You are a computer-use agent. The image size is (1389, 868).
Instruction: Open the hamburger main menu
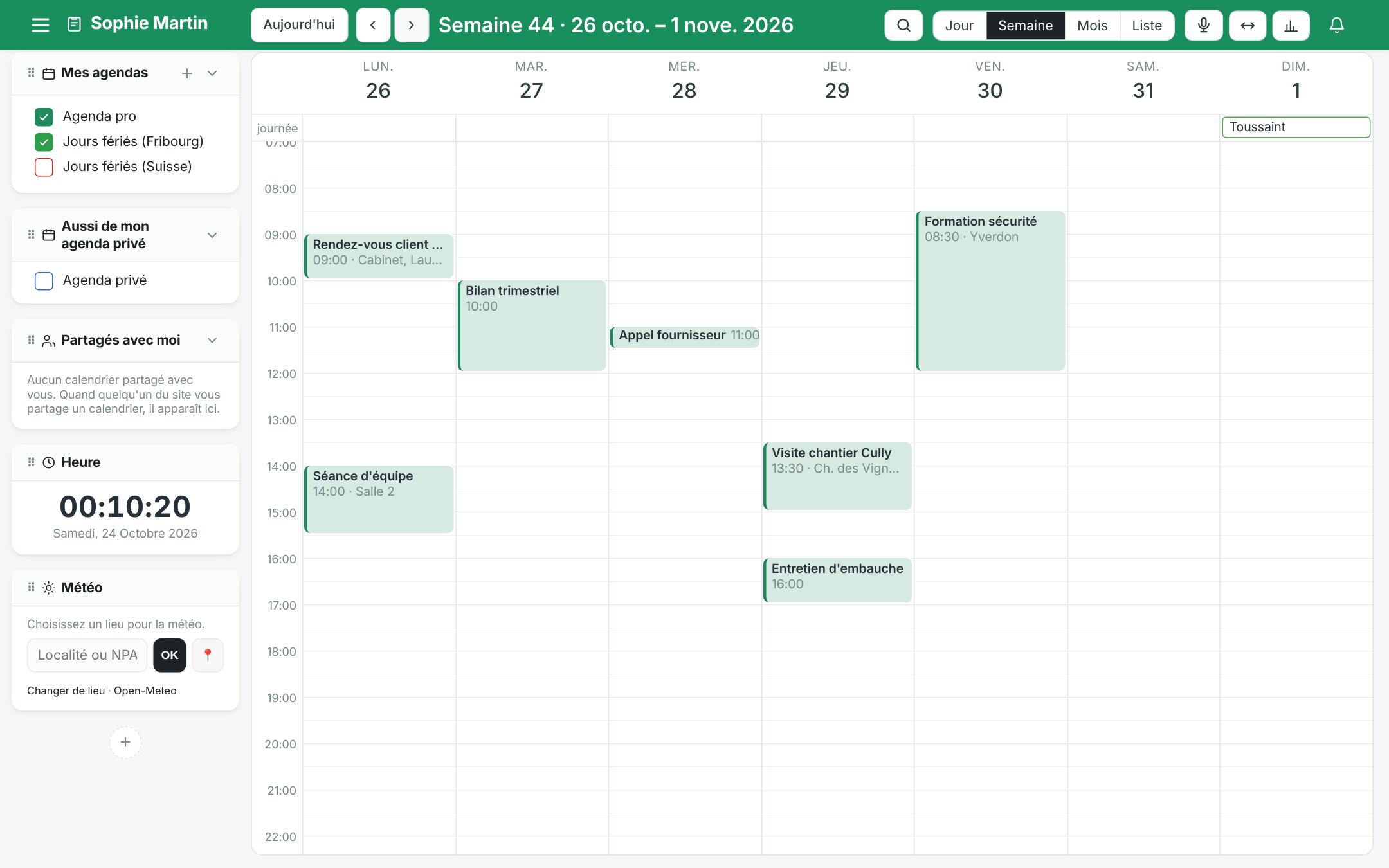click(41, 25)
